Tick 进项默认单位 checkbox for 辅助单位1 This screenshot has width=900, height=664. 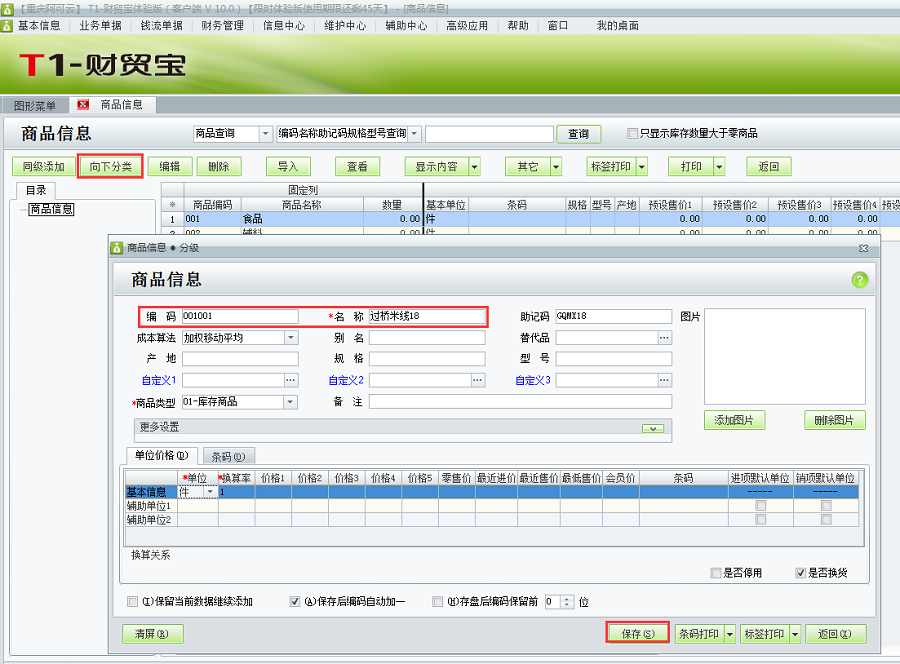[761, 506]
